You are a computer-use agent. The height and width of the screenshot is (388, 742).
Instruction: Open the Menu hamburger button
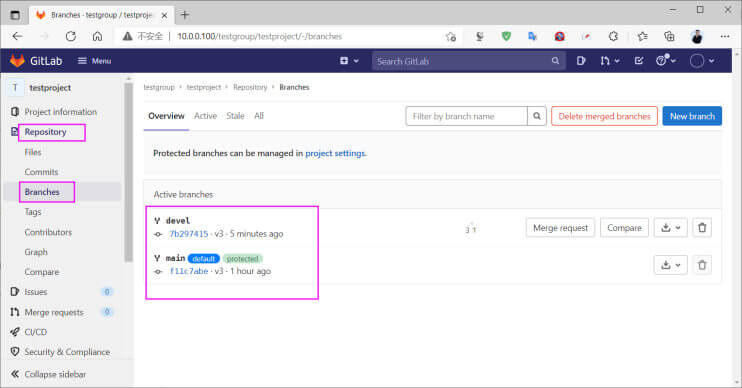94,61
